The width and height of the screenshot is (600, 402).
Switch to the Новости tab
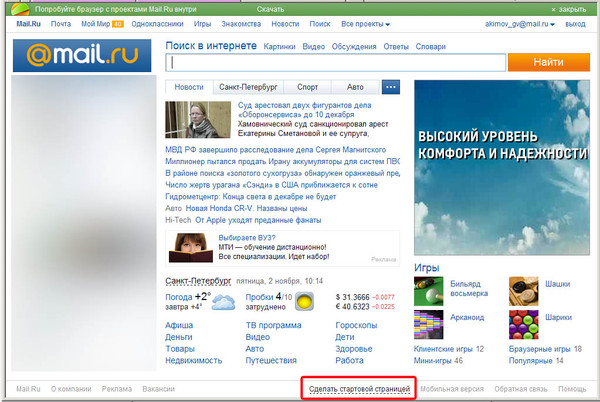pyautogui.click(x=189, y=87)
